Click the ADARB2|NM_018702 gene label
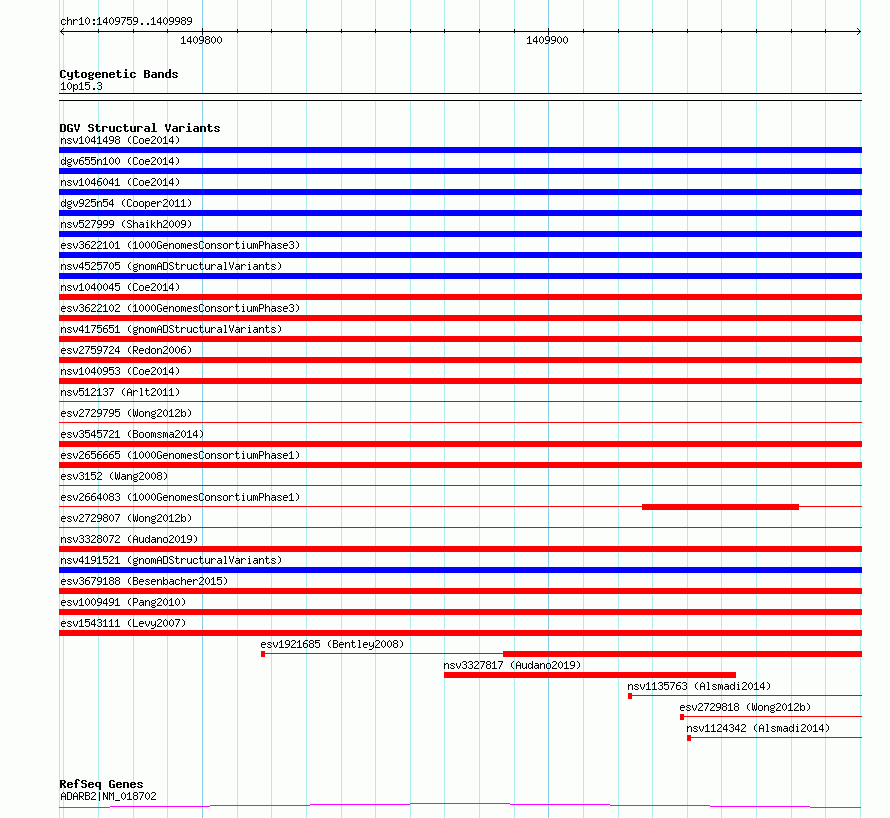Viewport: 890px width, 818px height. 108,796
